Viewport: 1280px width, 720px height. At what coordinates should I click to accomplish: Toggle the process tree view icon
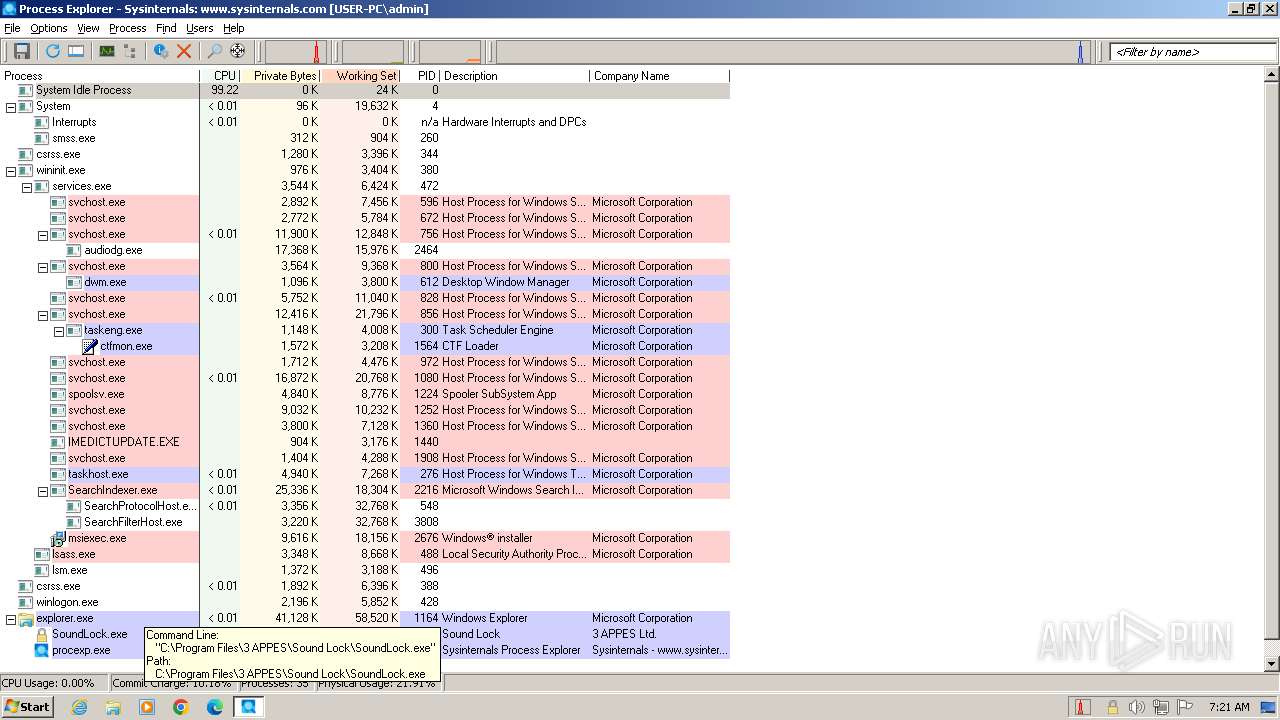129,51
